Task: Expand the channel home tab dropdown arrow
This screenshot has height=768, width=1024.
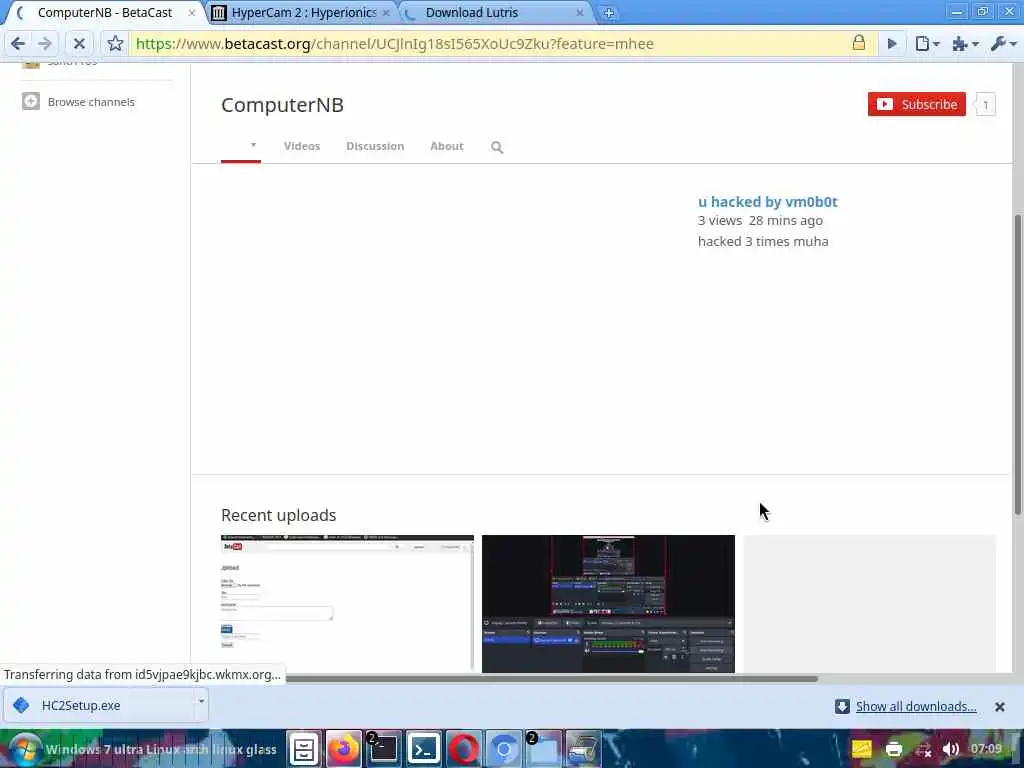Action: point(253,145)
